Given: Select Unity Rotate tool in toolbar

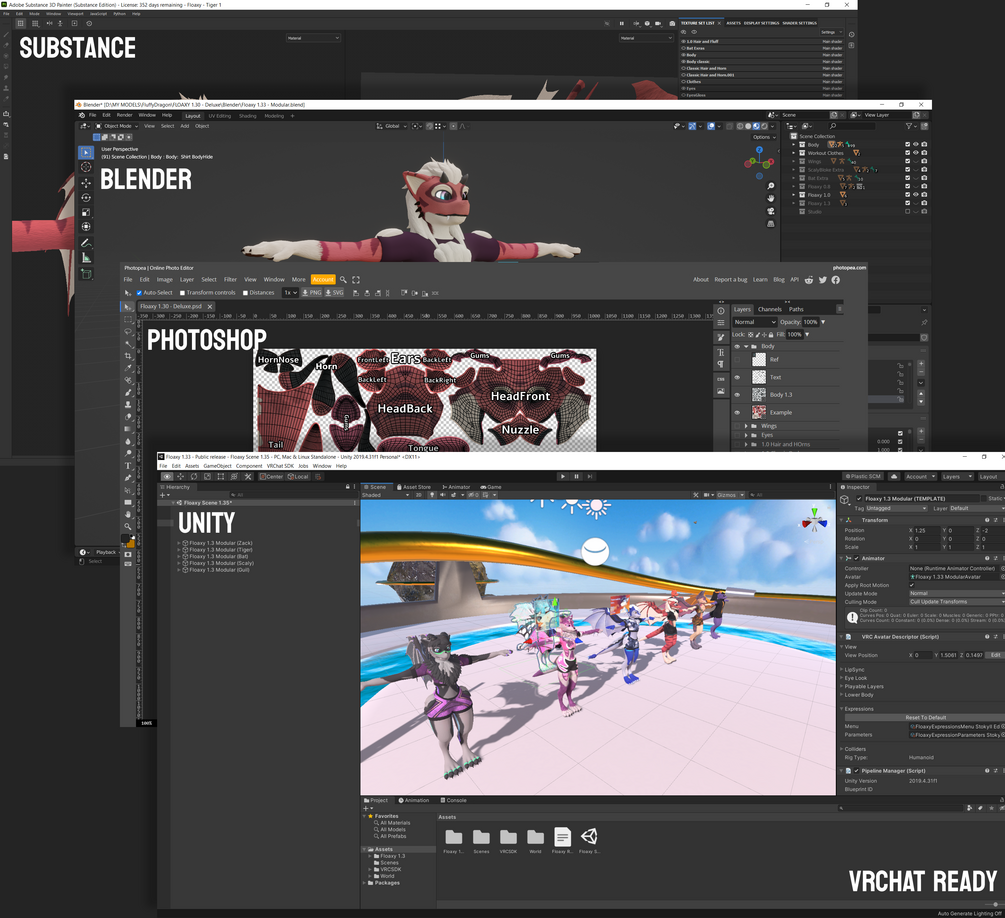Looking at the screenshot, I should coord(194,476).
